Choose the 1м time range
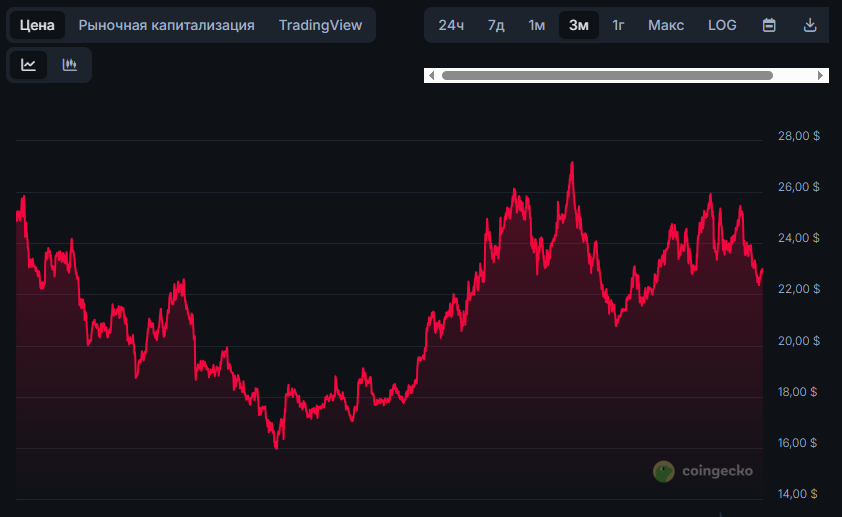The width and height of the screenshot is (842, 517). (x=537, y=25)
